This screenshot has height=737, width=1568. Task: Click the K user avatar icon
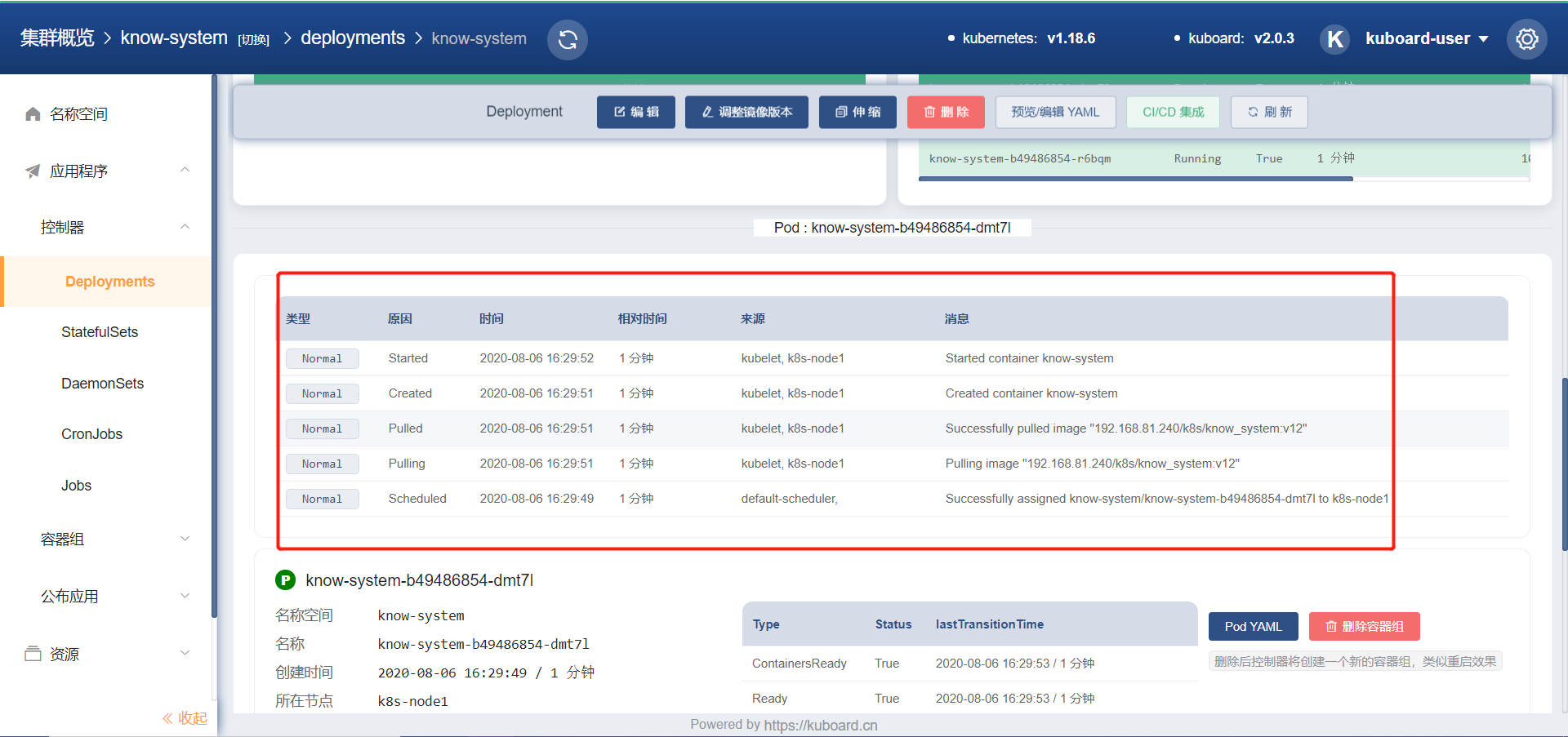coord(1335,39)
